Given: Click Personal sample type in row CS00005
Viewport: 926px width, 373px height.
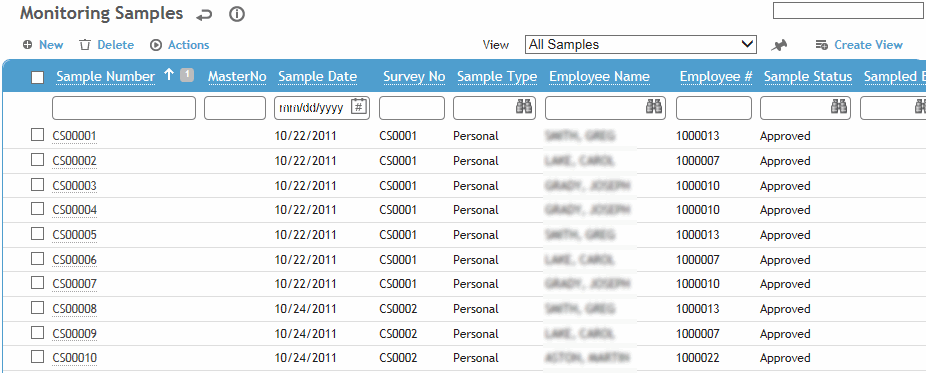Looking at the screenshot, I should pyautogui.click(x=476, y=235).
